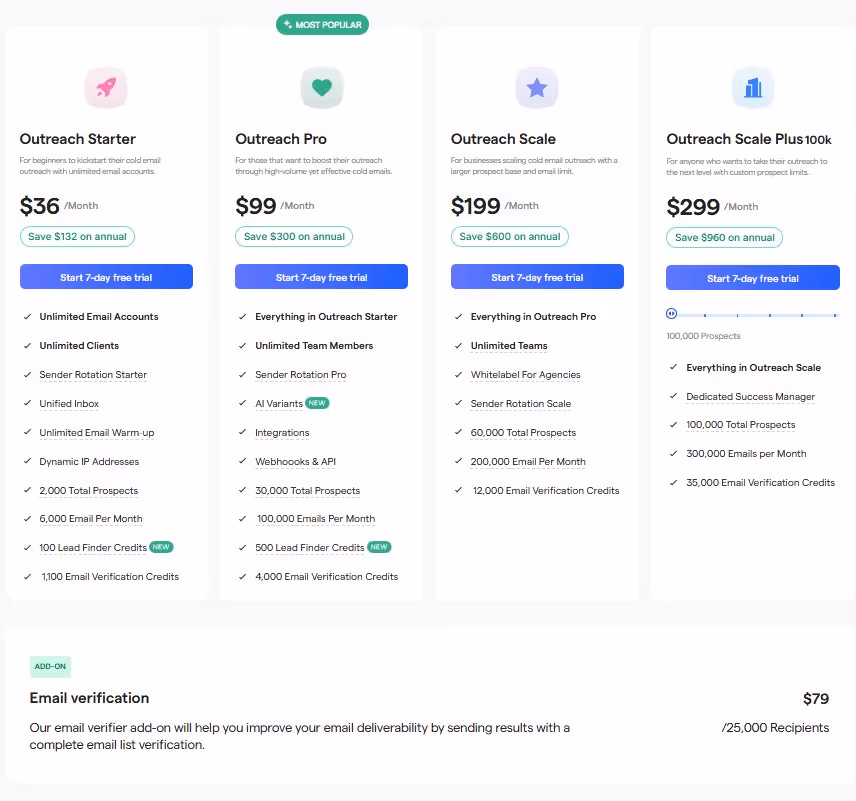
Task: Click the rocket icon on the Outreach Starter plan
Action: (105, 87)
